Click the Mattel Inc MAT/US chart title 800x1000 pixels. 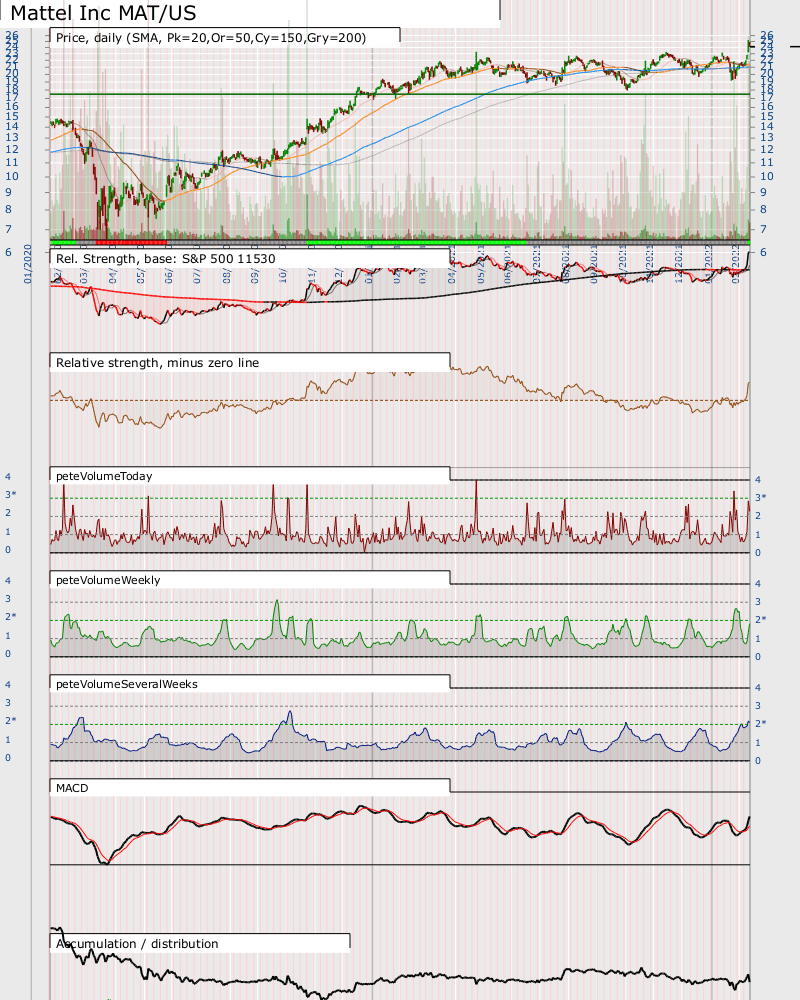point(103,13)
